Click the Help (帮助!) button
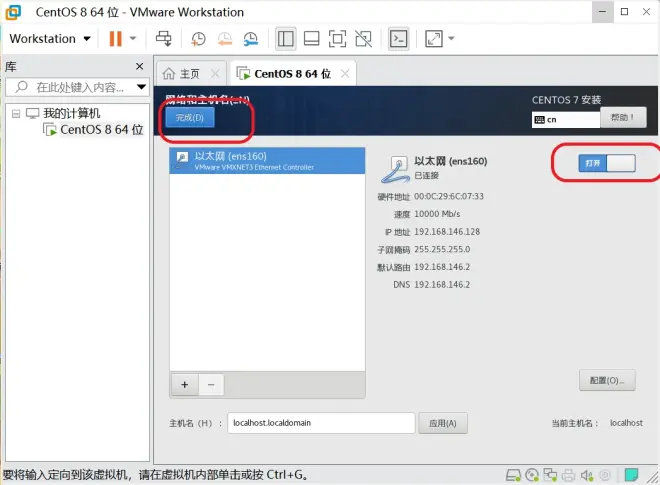 point(623,117)
